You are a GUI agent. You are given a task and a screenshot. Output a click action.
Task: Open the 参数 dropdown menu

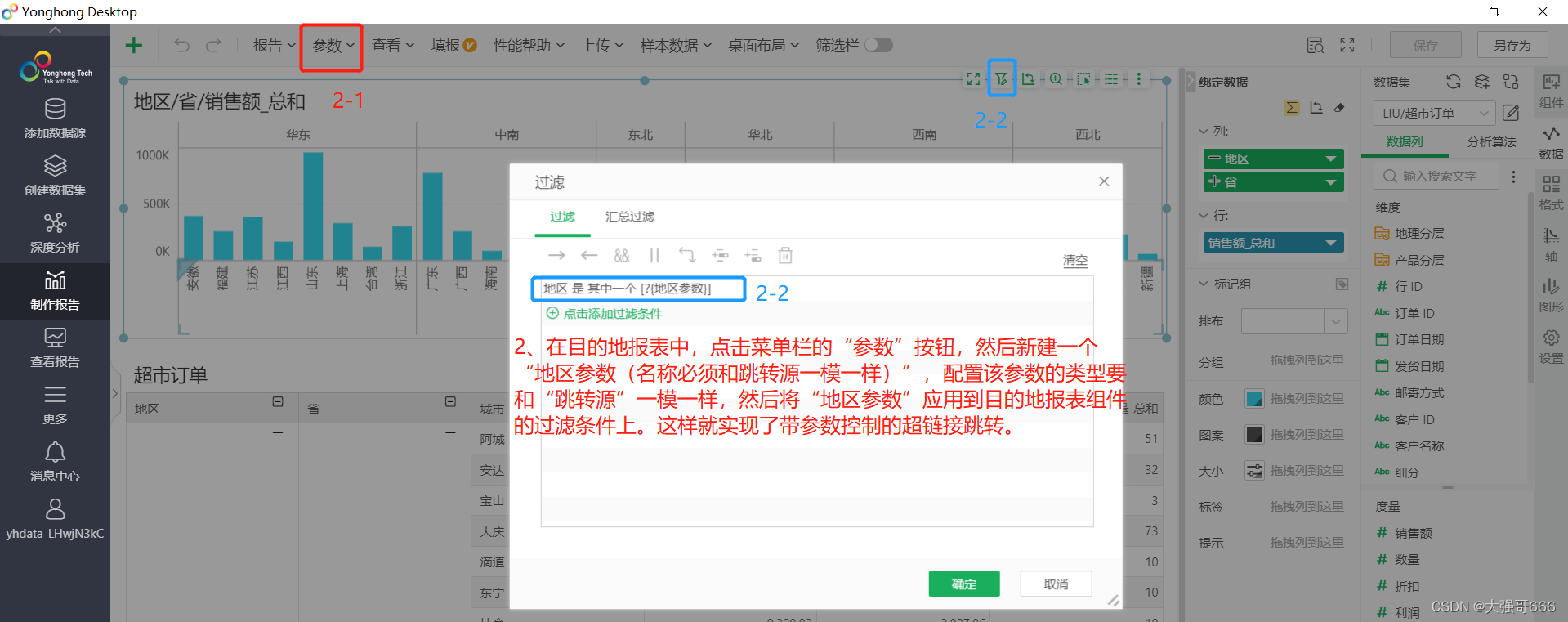click(333, 46)
